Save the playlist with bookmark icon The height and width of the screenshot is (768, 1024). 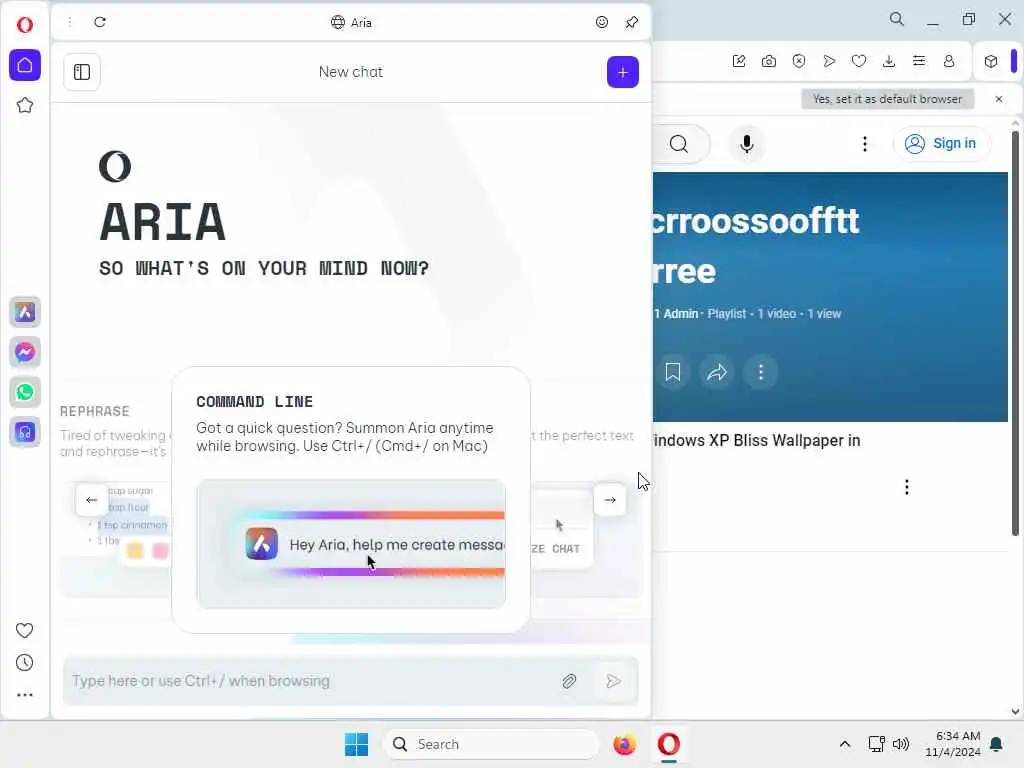coord(673,372)
